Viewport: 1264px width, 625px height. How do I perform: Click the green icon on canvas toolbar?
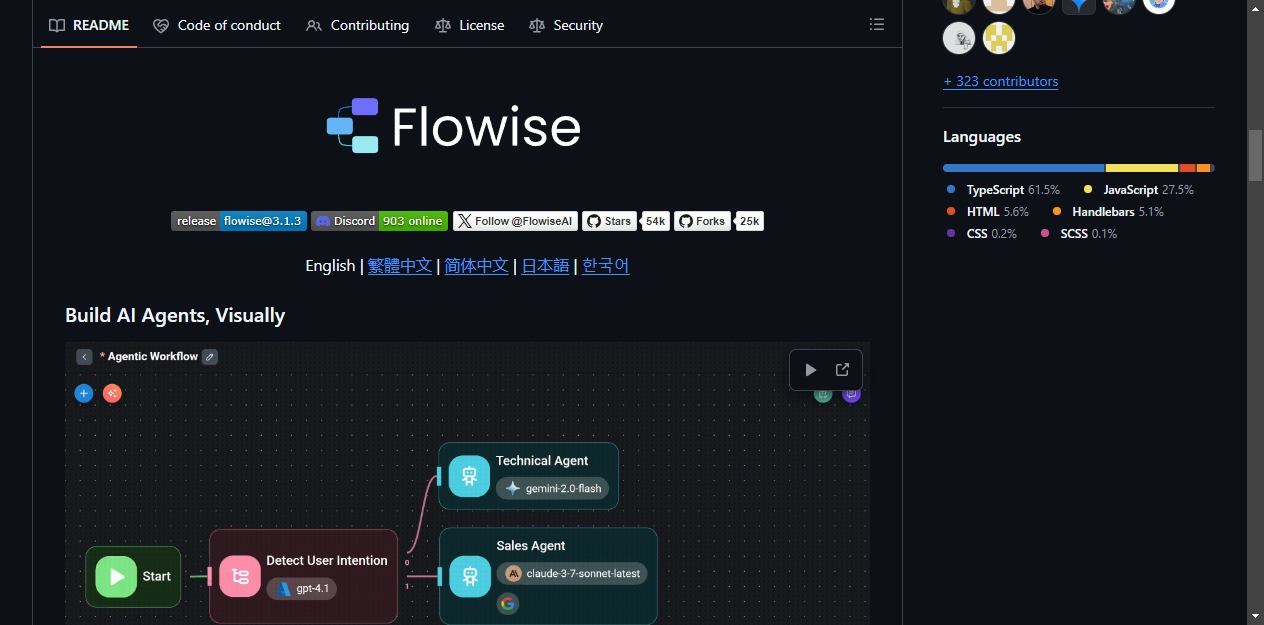coord(823,395)
